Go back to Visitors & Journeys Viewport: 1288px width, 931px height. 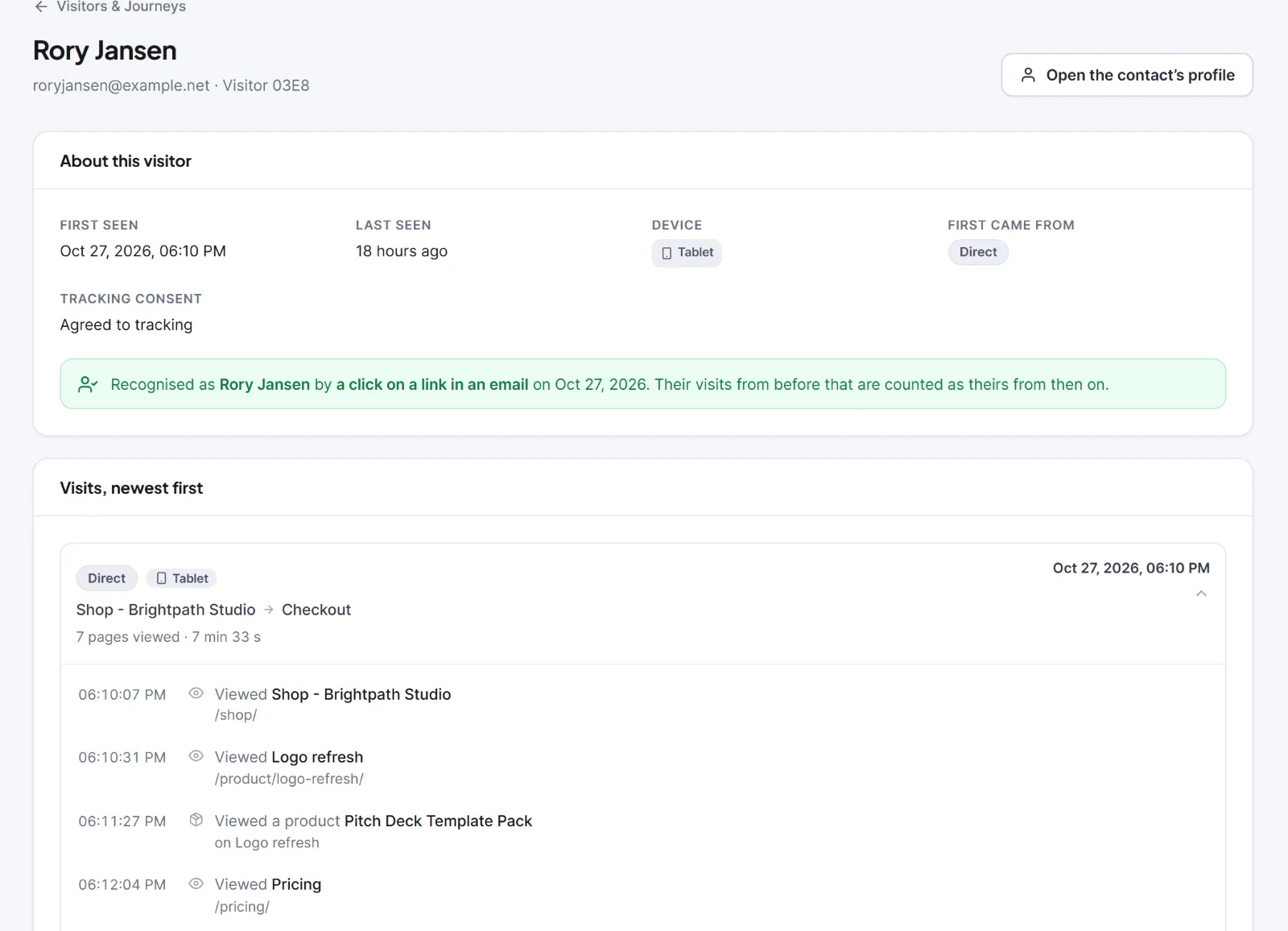pos(110,6)
